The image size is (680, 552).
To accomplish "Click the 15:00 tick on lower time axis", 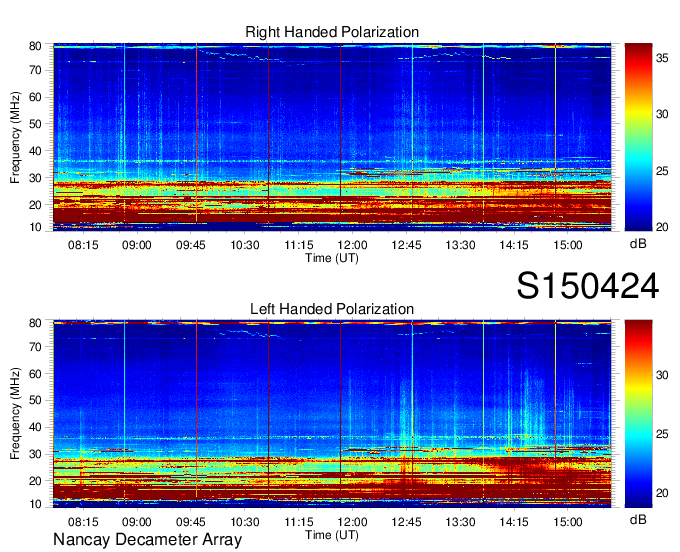I will pos(568,522).
